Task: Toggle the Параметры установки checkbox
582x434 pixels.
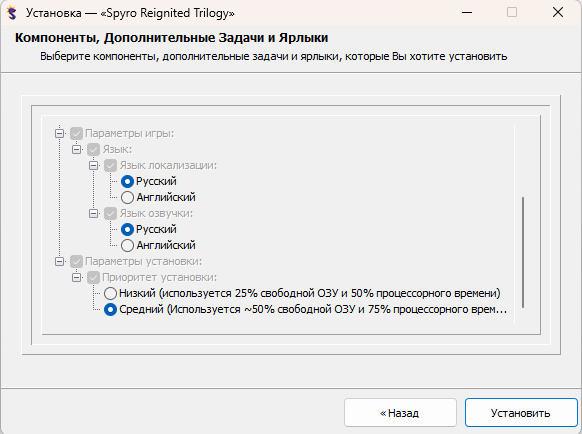Action: tap(76, 261)
